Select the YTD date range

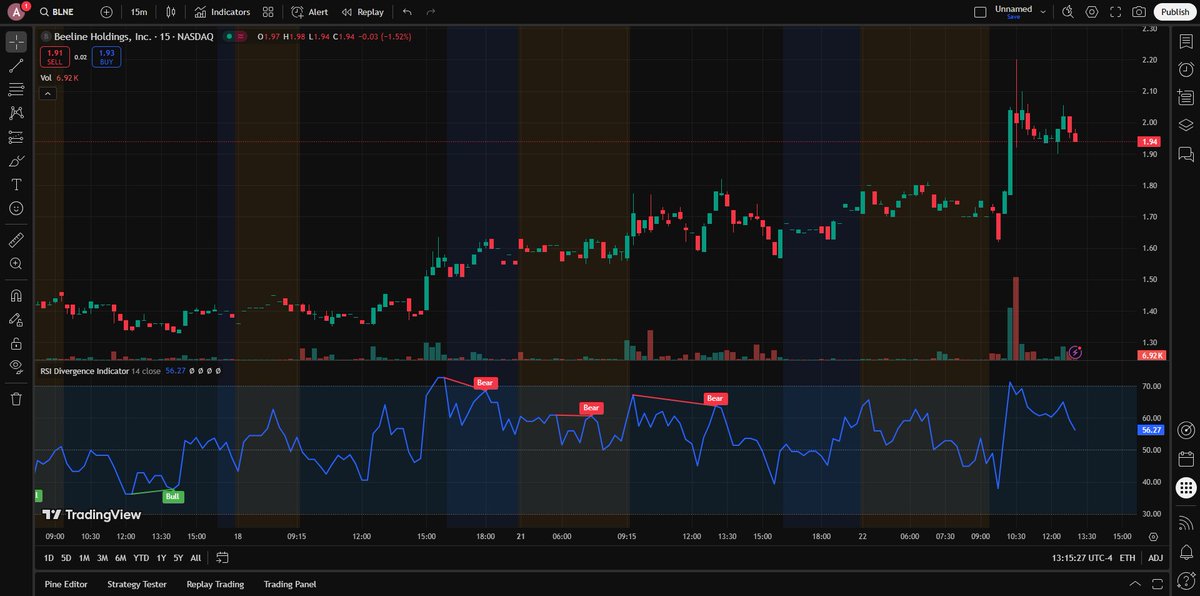[x=141, y=557]
